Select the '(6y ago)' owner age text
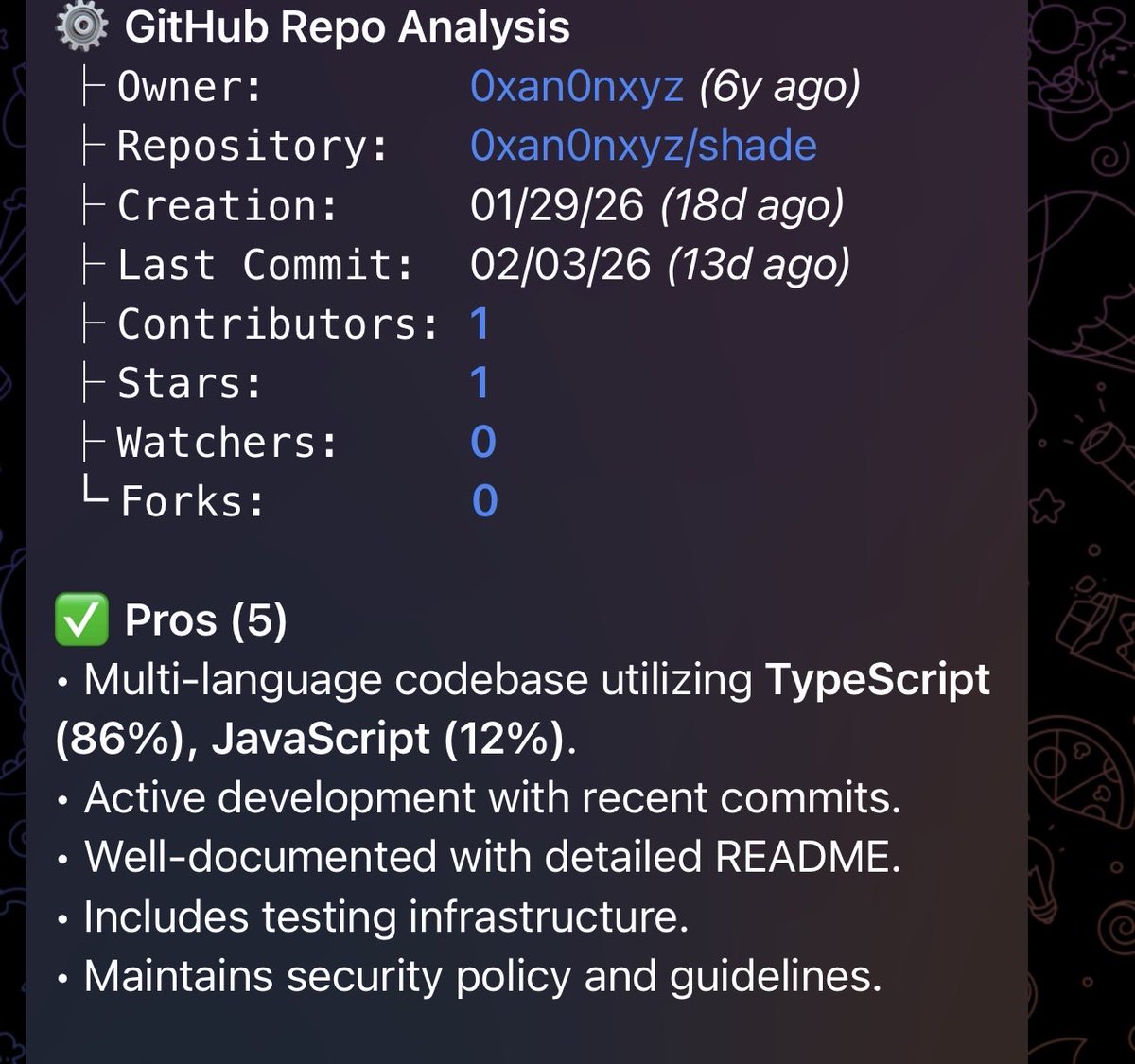This screenshot has height=1064, width=1135. click(x=780, y=87)
